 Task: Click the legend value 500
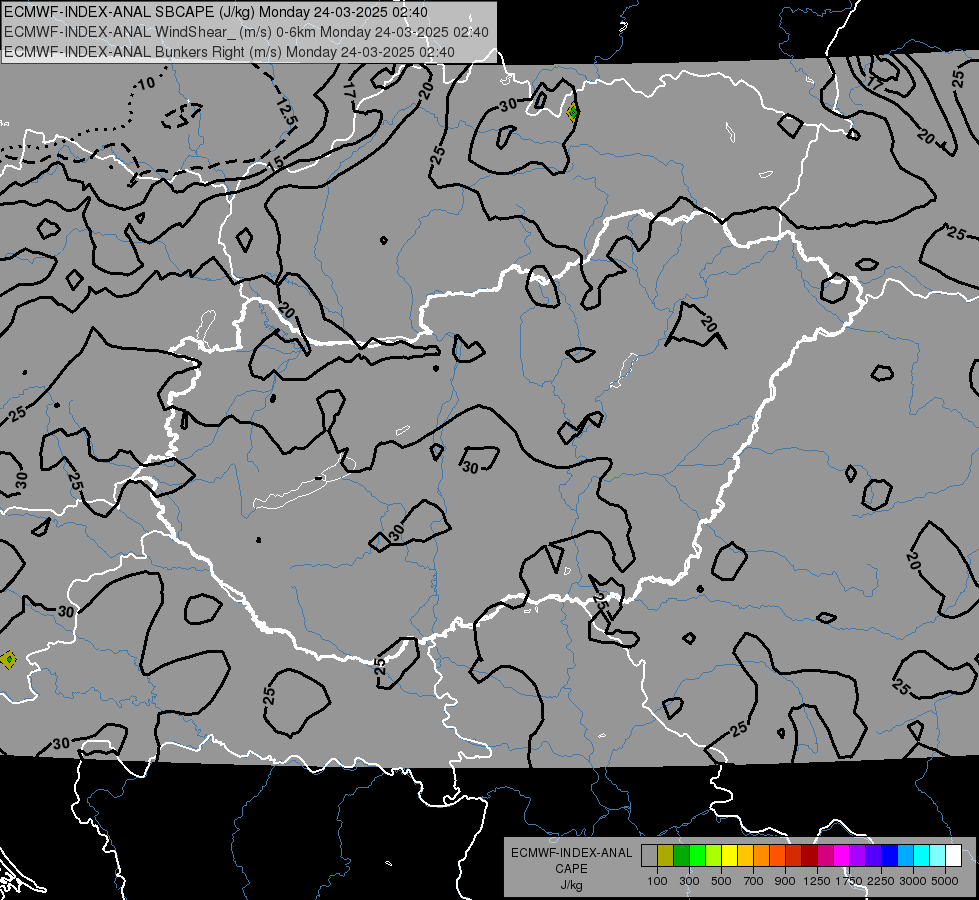click(x=721, y=881)
